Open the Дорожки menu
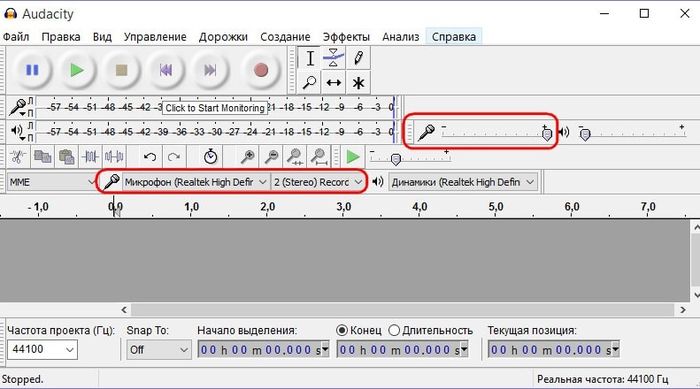The height and width of the screenshot is (389, 700). click(x=223, y=37)
